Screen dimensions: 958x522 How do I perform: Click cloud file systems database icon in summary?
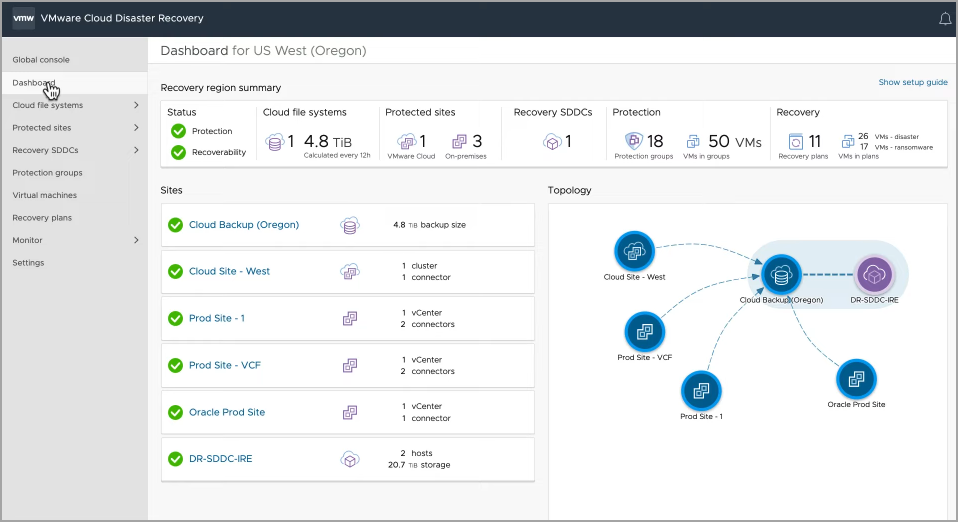pos(275,142)
